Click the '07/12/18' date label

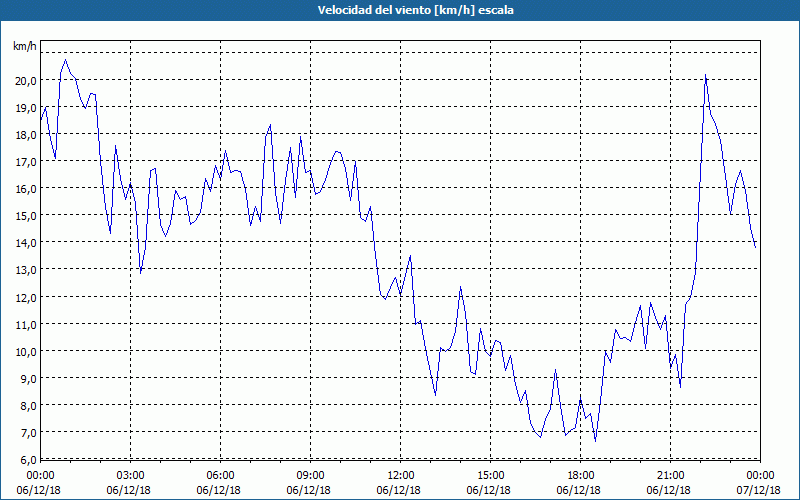point(759,490)
